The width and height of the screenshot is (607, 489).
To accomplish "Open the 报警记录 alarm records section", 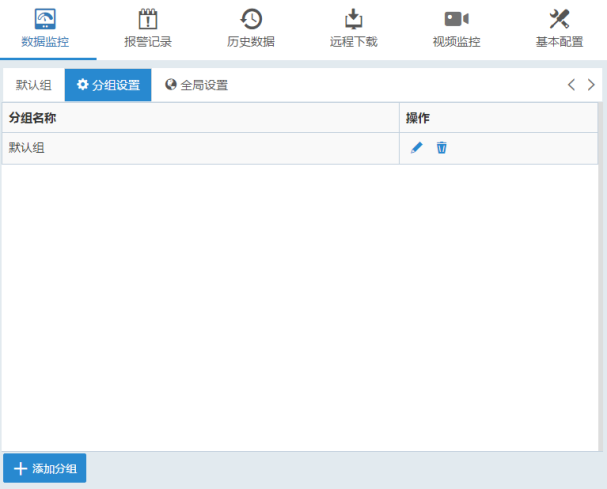I will [148, 29].
